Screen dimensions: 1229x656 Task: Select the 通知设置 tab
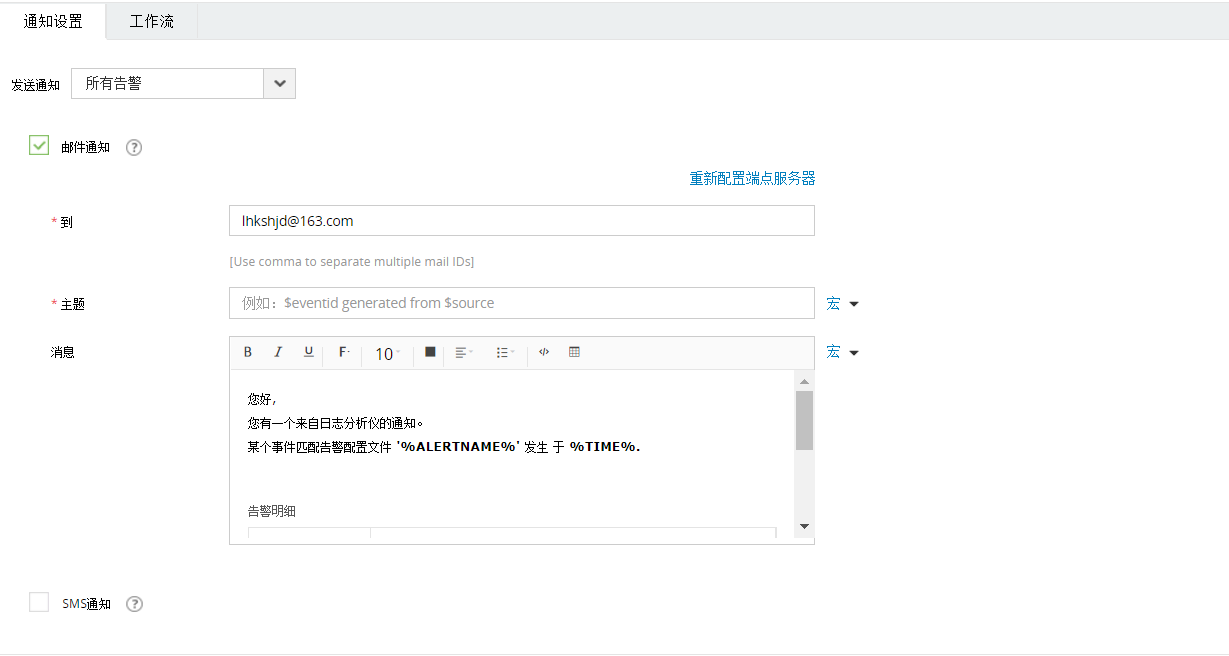coord(54,20)
